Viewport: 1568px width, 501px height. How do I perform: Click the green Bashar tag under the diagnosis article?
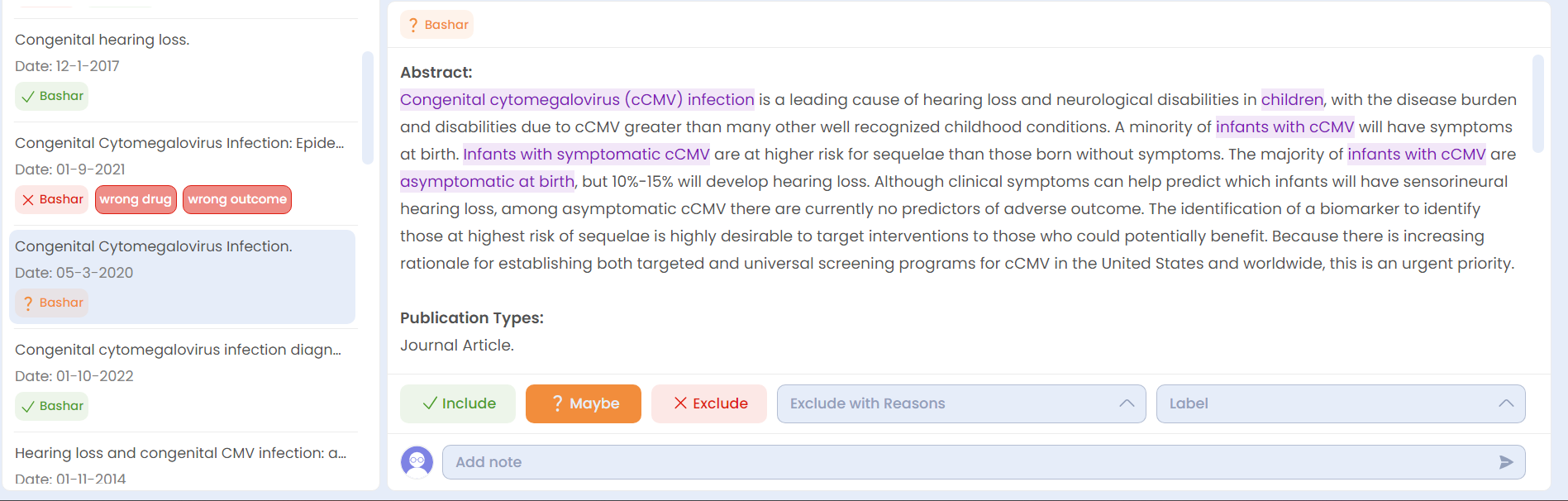[52, 406]
